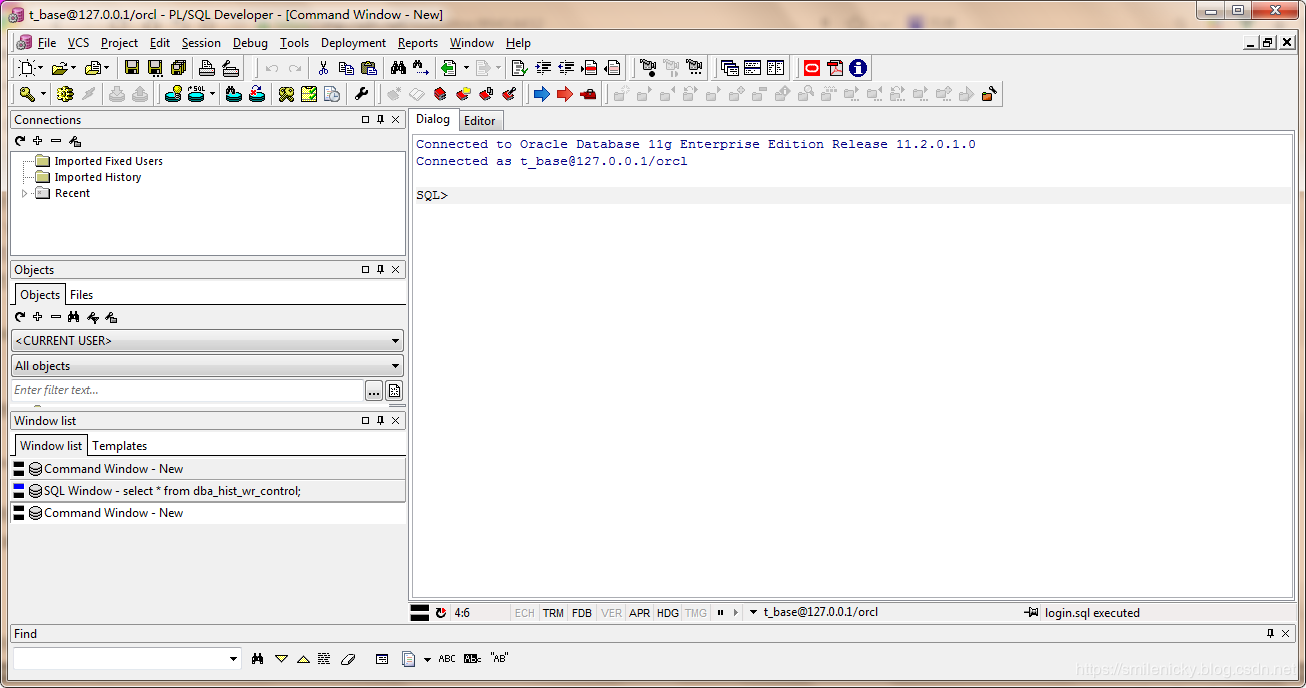Click the Find binoculars icon in top toolbar
The image size is (1306, 688).
pyautogui.click(x=398, y=68)
